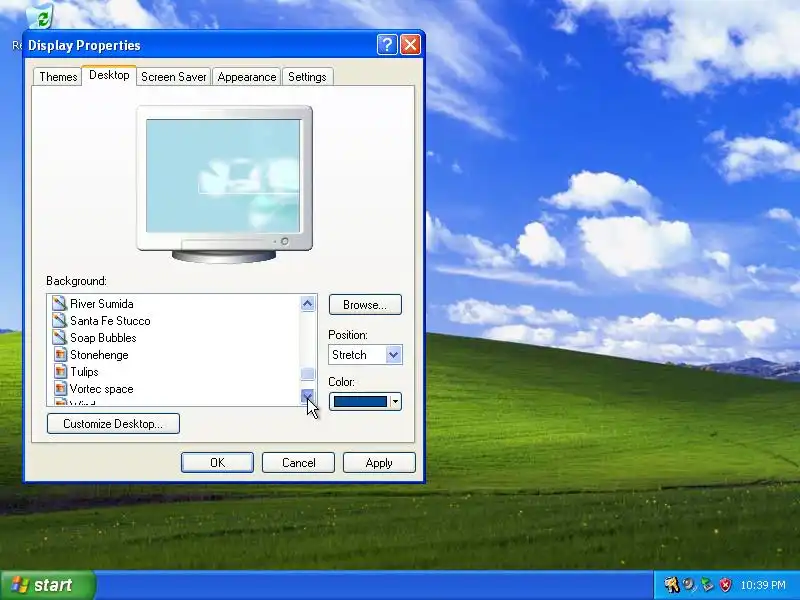The width and height of the screenshot is (800, 600).
Task: Select River Sumida file icon in Background list
Action: coord(60,304)
